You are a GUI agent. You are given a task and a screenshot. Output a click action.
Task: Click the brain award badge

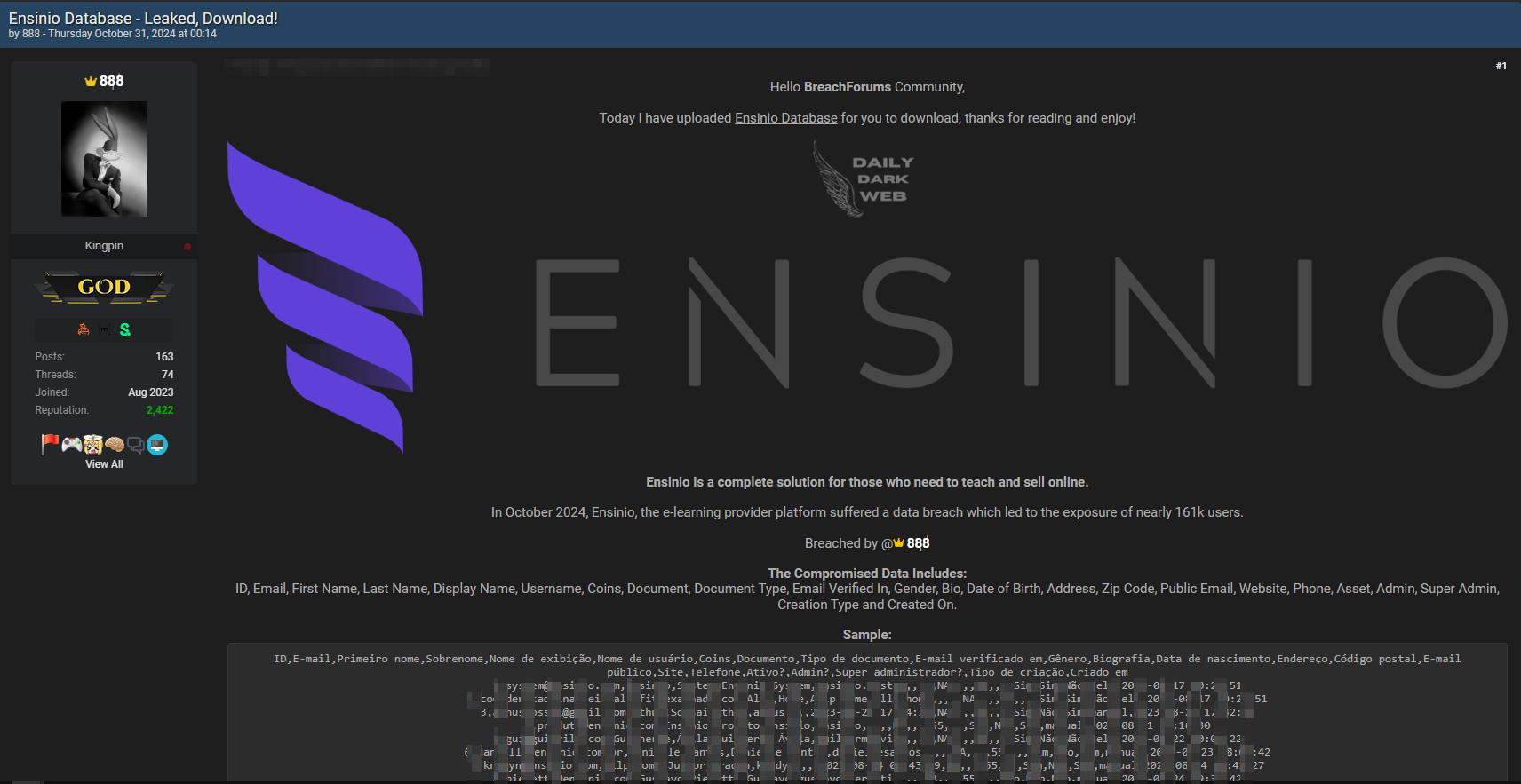115,445
